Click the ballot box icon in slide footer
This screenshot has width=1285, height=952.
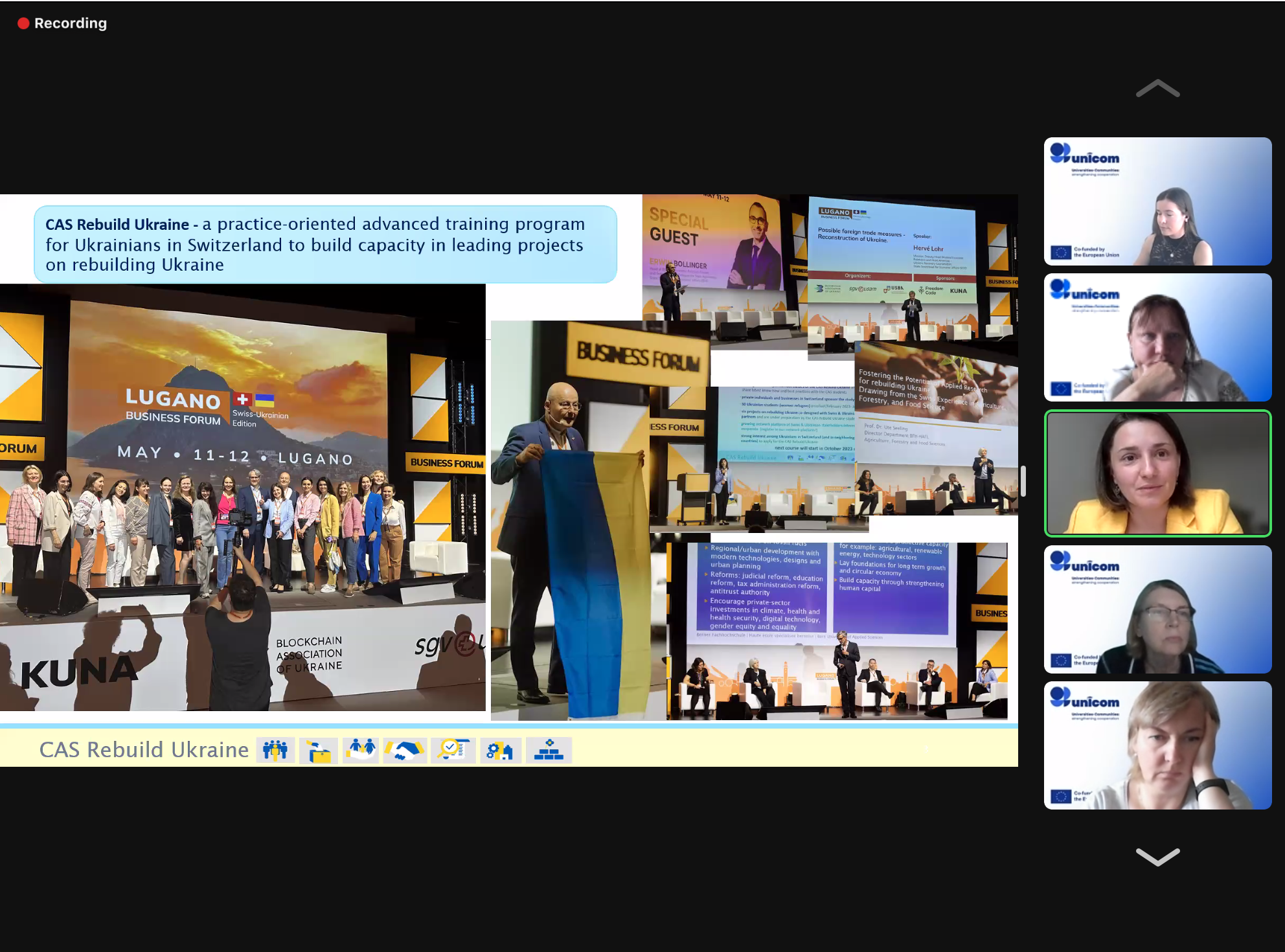tap(319, 751)
